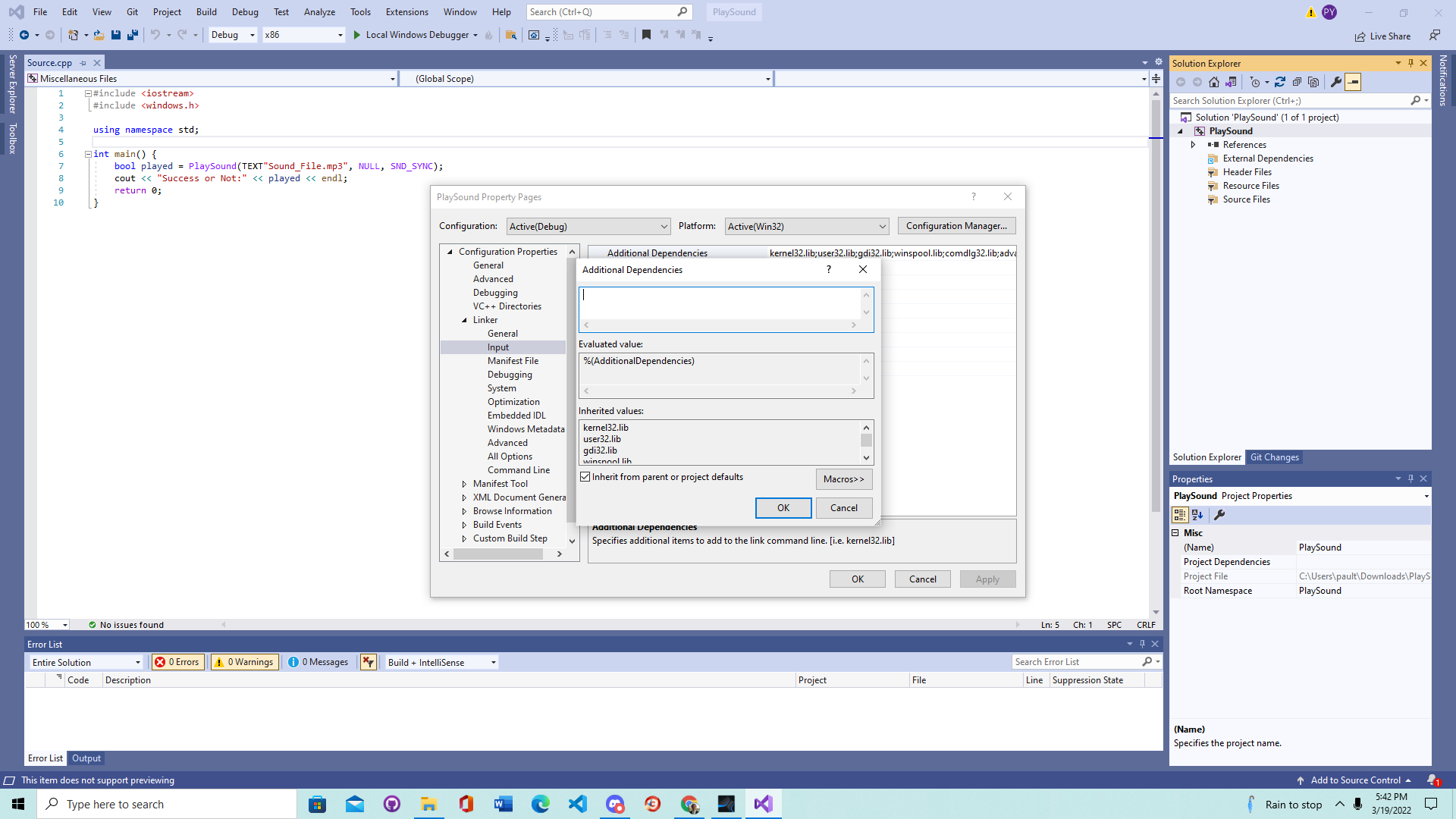Click Collapse All icon in Solution Explorer
The height and width of the screenshot is (819, 1456).
(x=1297, y=82)
